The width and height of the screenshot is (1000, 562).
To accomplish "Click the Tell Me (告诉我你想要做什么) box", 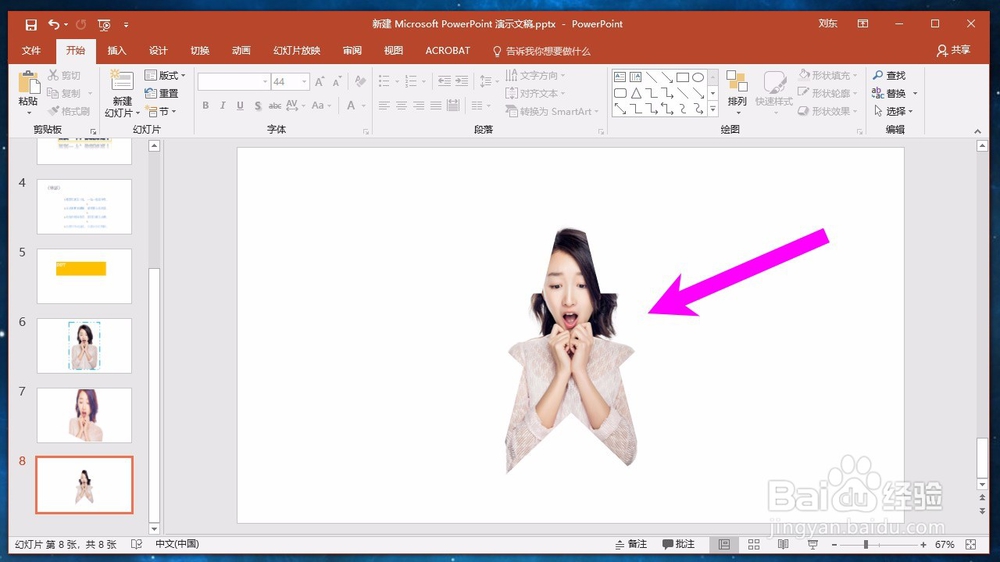I will (541, 51).
